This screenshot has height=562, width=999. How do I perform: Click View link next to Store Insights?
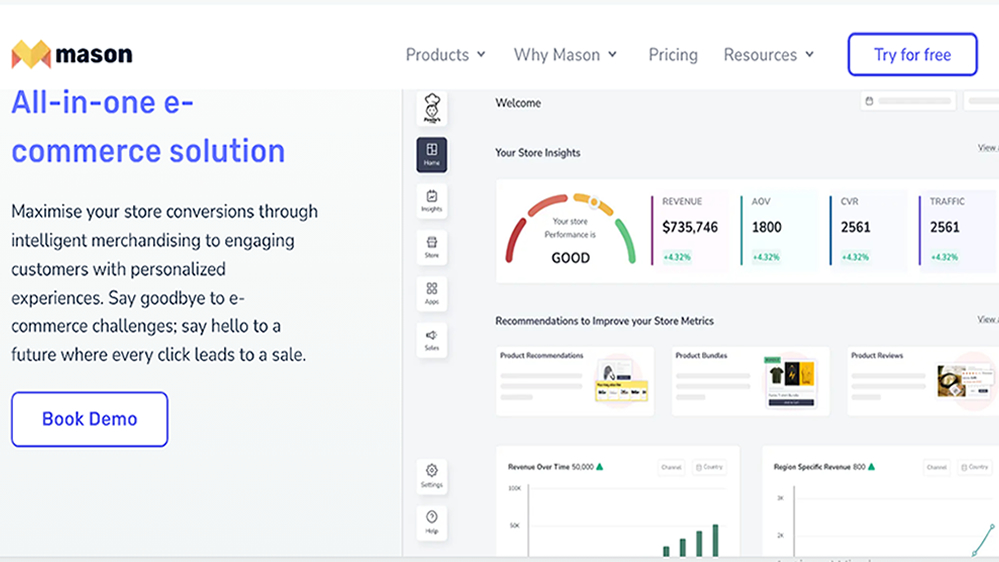(x=988, y=148)
